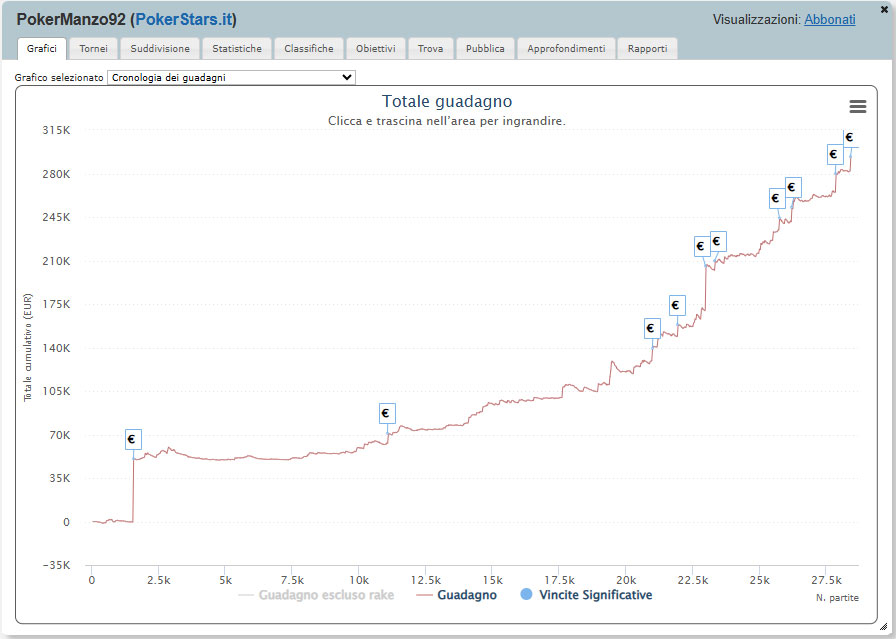Click the Euro marker near 1.5k games
Viewport: 896px width, 639px height.
click(x=132, y=440)
